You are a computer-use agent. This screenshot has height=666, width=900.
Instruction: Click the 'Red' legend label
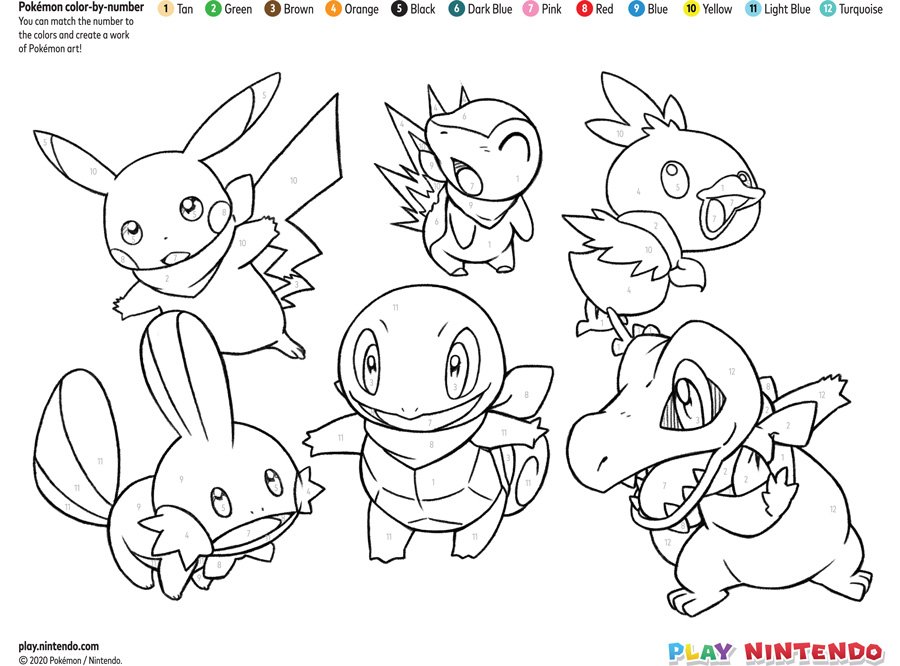[604, 9]
